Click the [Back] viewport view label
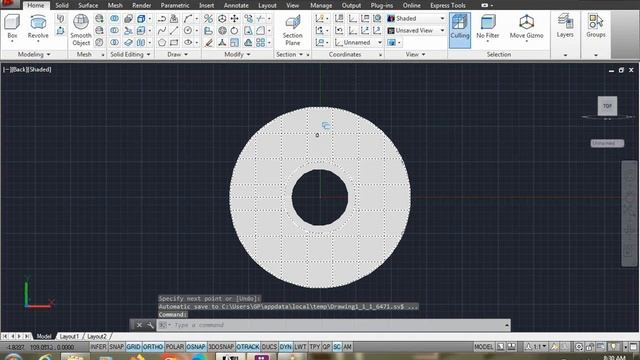Screen dimensions: 640x360 click(19, 70)
